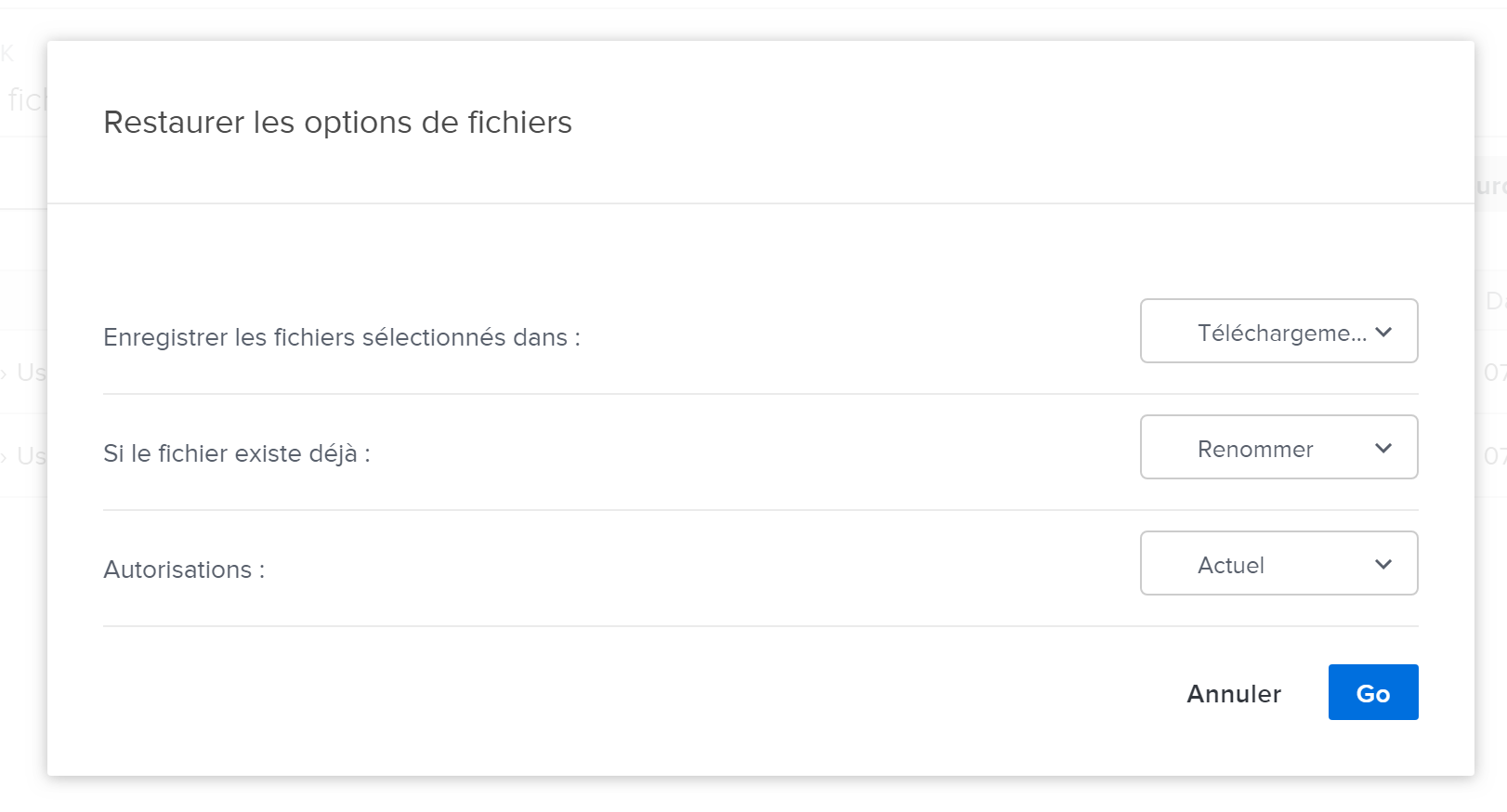Image resolution: width=1507 pixels, height=812 pixels.
Task: Cancel the dialog with Annuler
Action: (x=1234, y=693)
